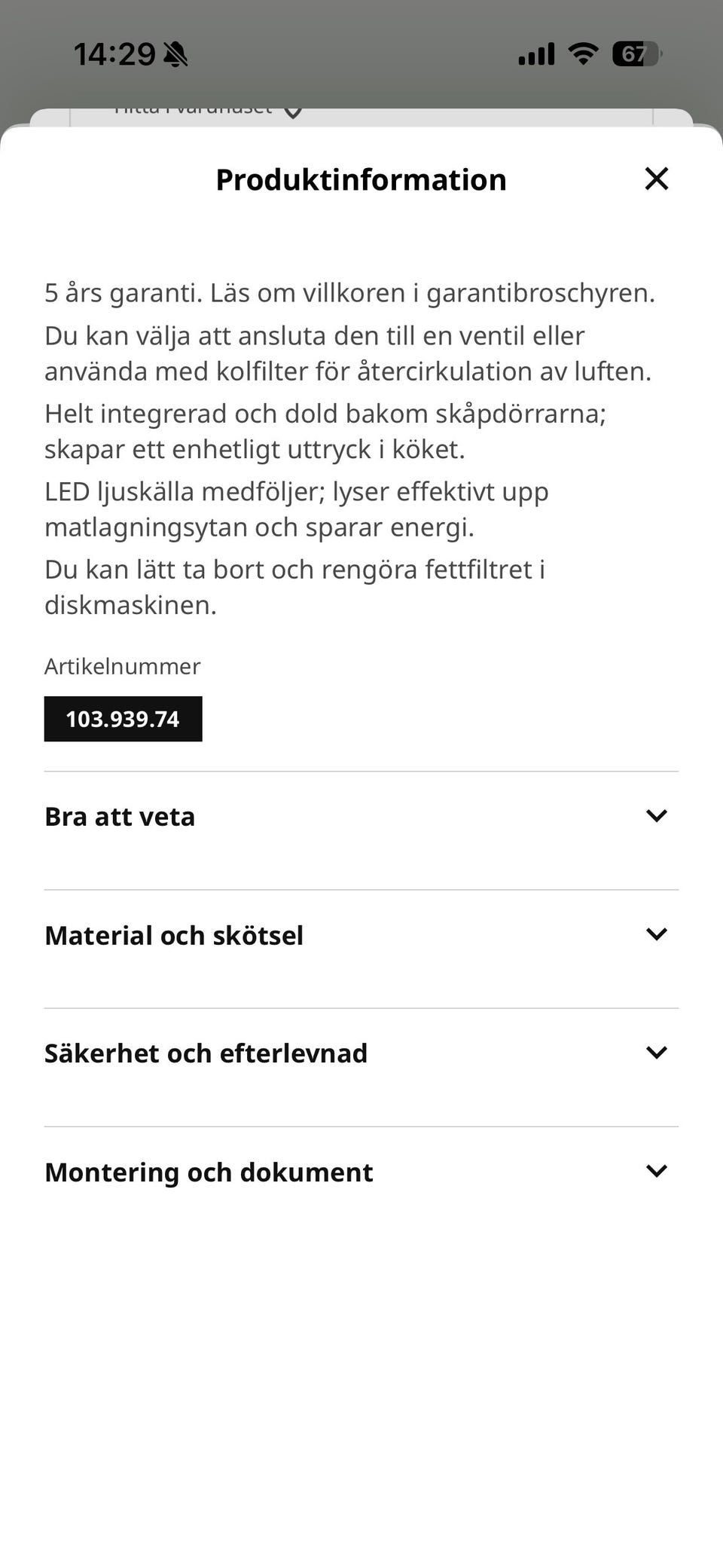The height and width of the screenshot is (1568, 723).
Task: Tap the 14:29 clock in status bar
Action: point(114,54)
